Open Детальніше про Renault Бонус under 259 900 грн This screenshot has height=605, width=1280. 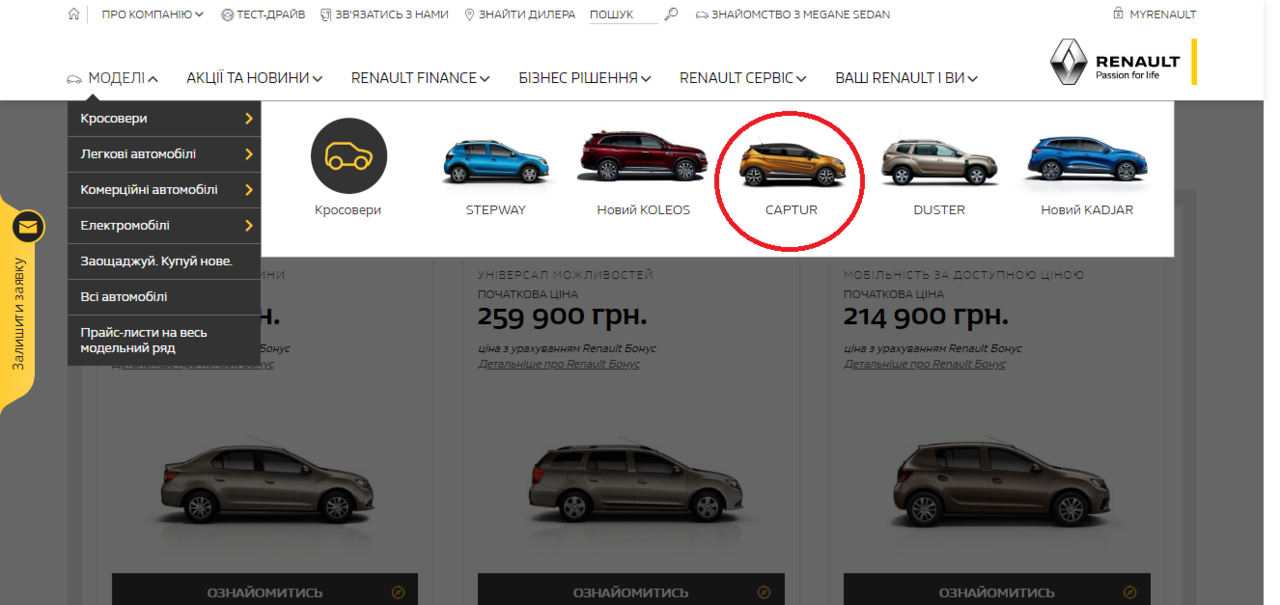coord(559,364)
